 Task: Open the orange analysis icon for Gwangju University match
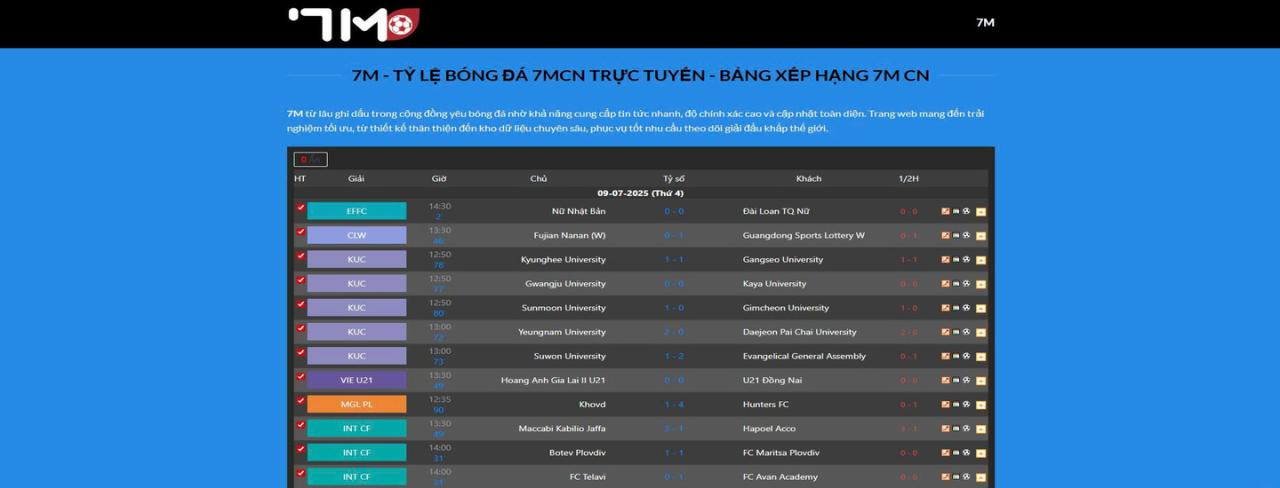pos(945,284)
